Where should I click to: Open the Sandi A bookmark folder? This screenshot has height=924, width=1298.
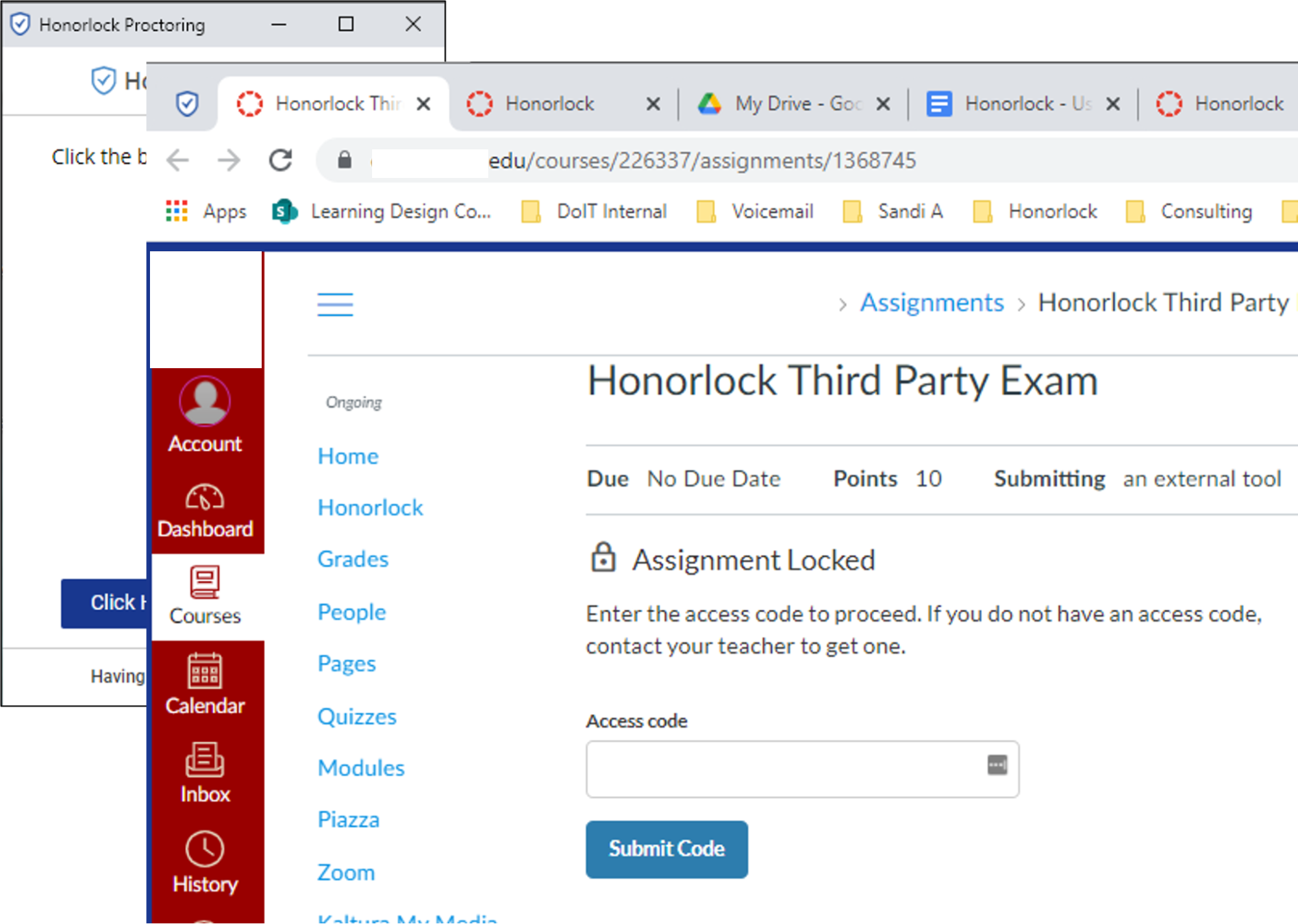(893, 211)
